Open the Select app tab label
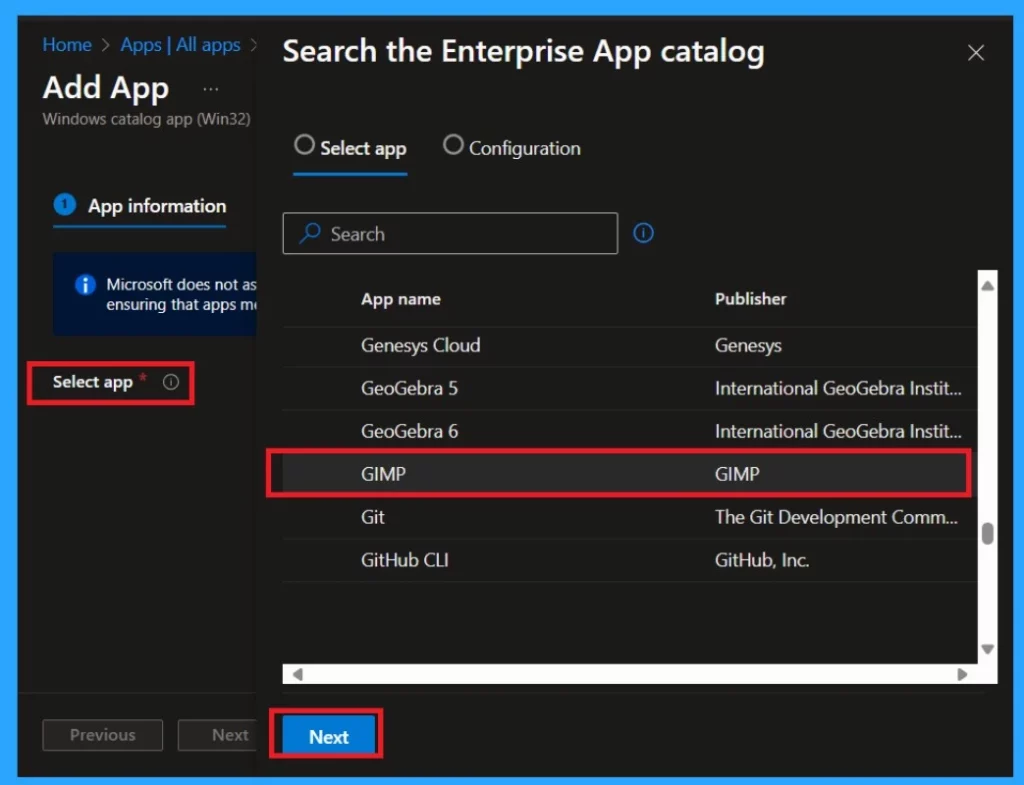 pos(363,148)
